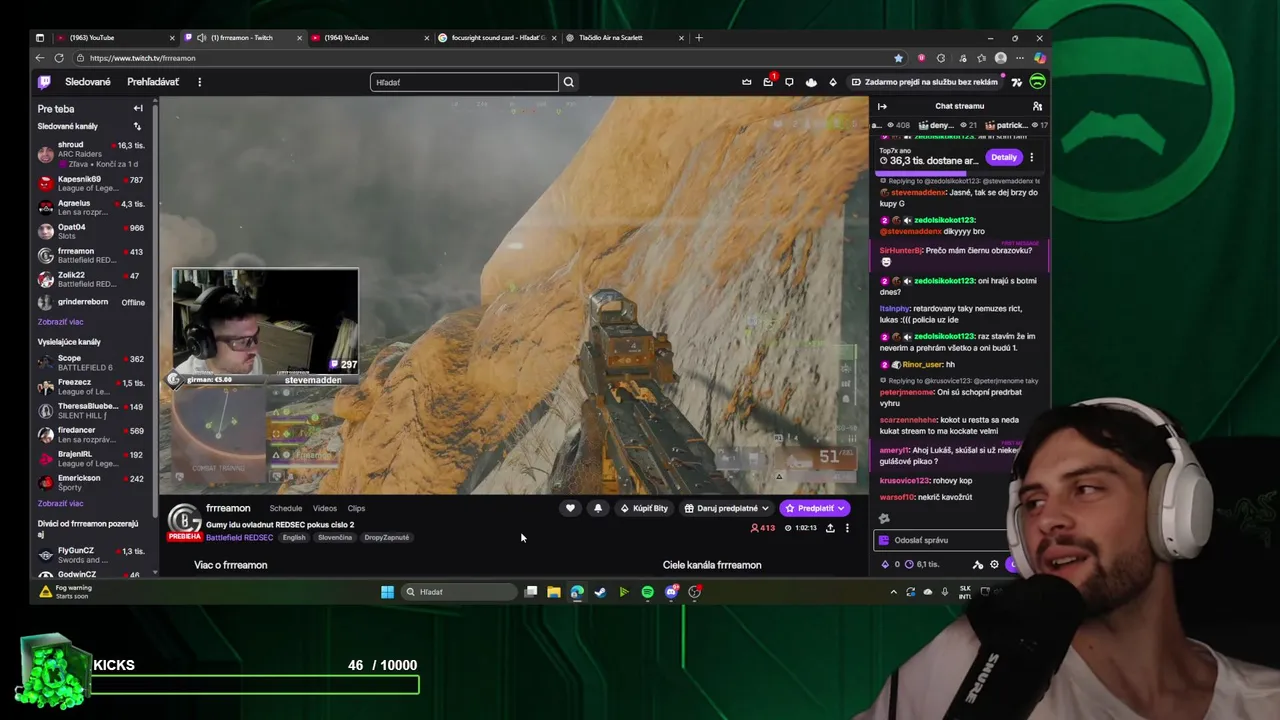Click Sledované in top navigation
1280x720 pixels.
coord(88,82)
